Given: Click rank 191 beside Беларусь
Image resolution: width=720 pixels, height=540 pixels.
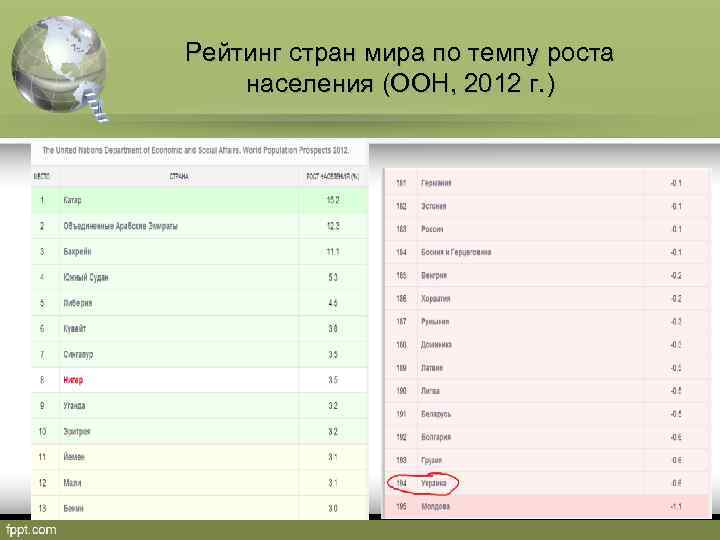Looking at the screenshot, I should pyautogui.click(x=401, y=414).
